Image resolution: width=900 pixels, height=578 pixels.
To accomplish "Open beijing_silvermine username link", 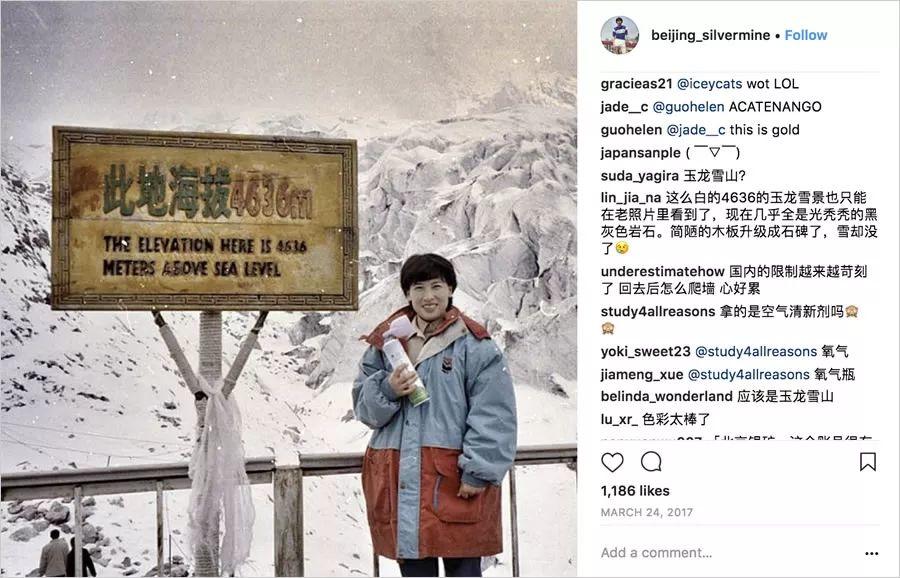I will pyautogui.click(x=711, y=35).
